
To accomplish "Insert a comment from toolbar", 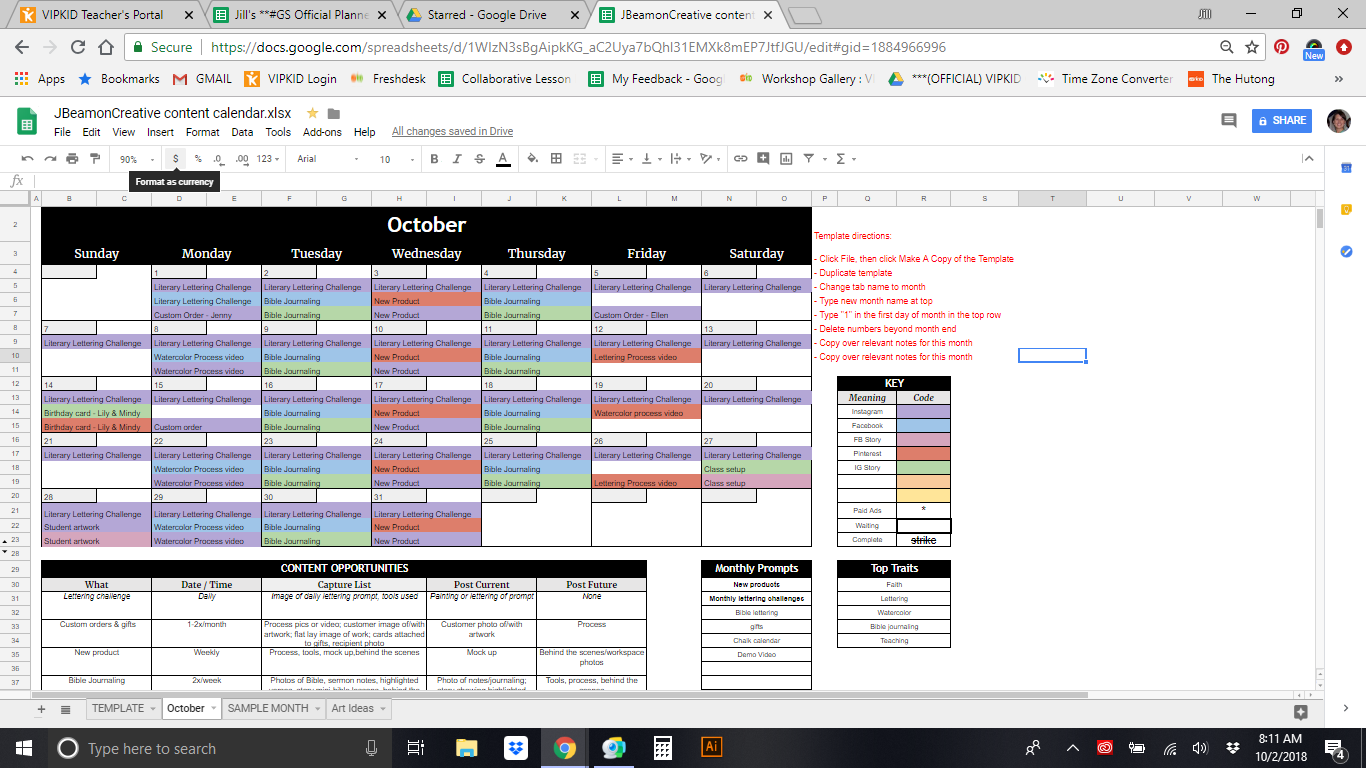I will [x=763, y=158].
